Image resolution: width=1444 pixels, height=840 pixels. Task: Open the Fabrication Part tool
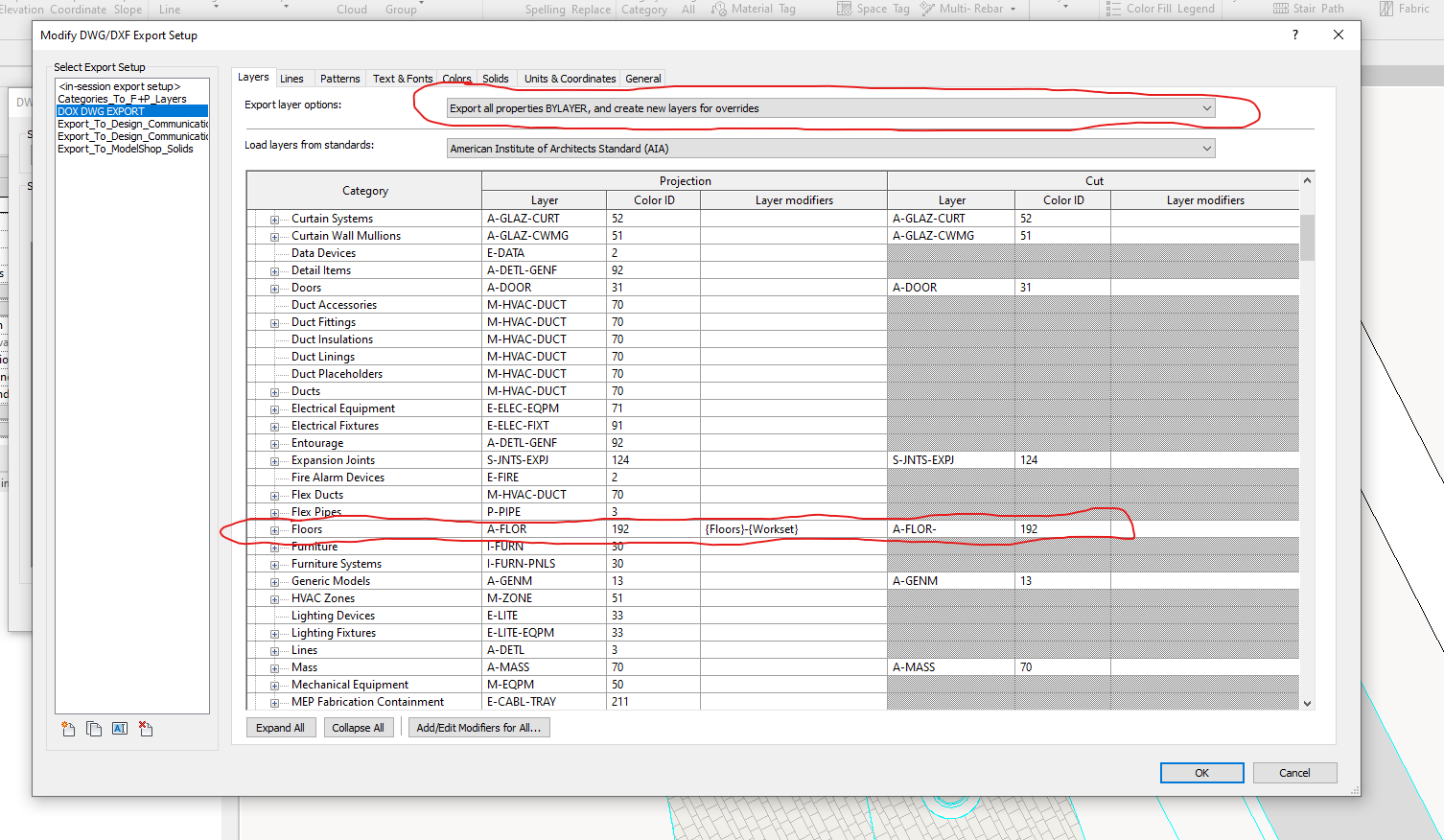[1403, 9]
